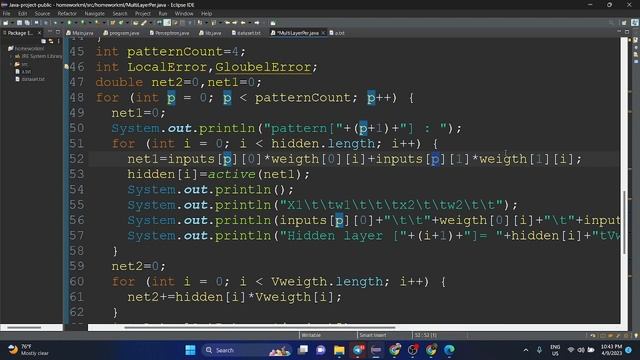Click the Open Perspective icon
The image size is (640, 360).
(x=624, y=23)
